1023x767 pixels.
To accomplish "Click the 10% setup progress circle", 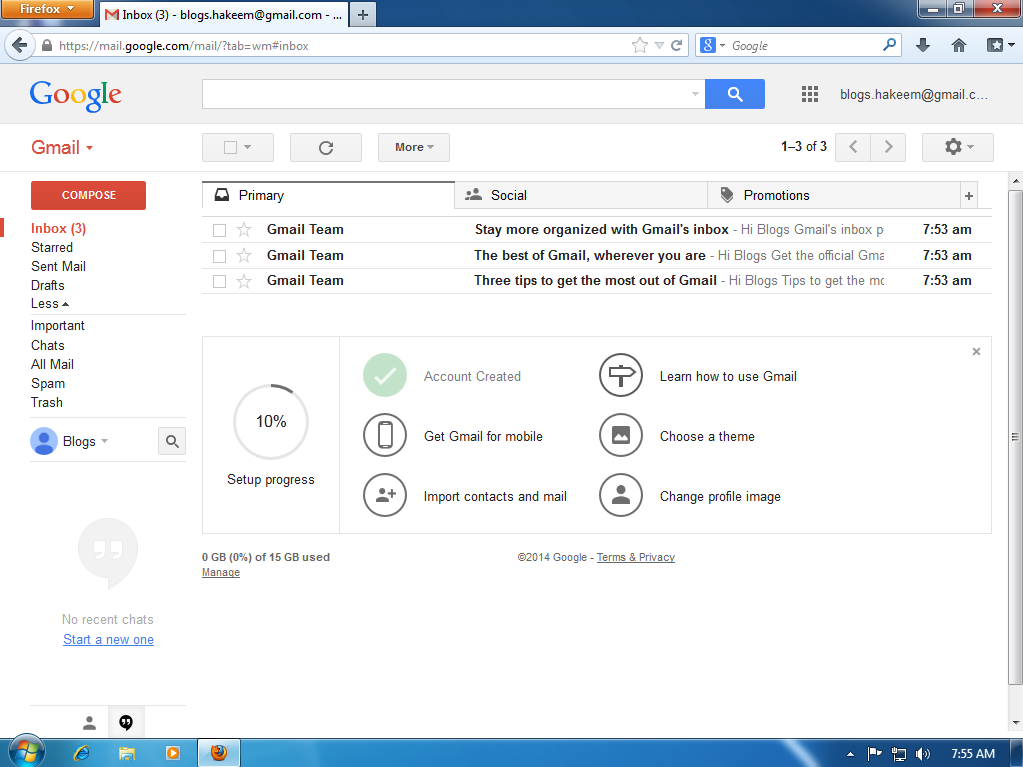I will click(271, 421).
